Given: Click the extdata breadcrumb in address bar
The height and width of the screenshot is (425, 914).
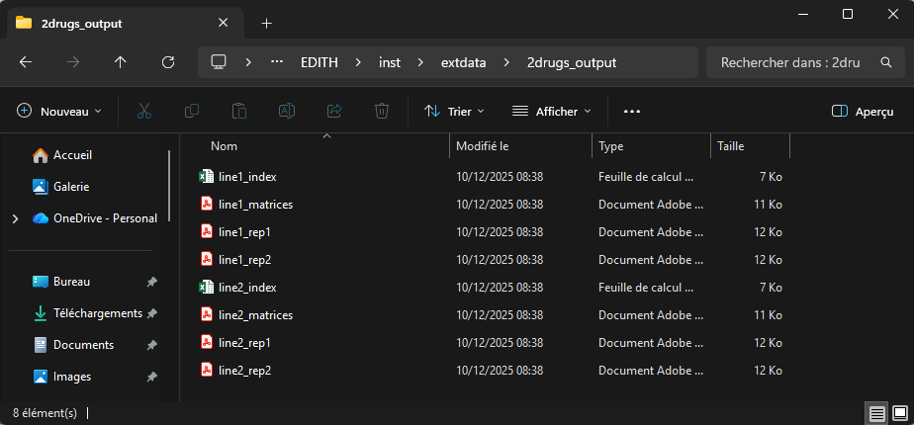Looking at the screenshot, I should [463, 62].
